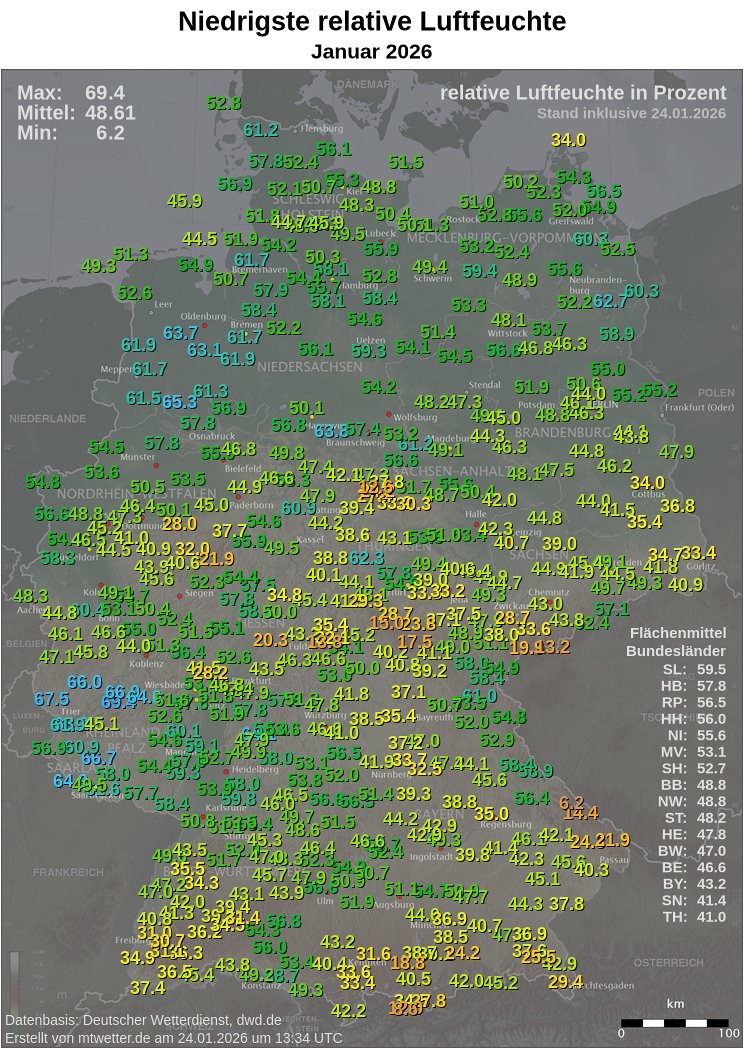Select the 'Januar 2026' subtitle
Viewport: 744px width, 1049px height.
click(x=372, y=51)
